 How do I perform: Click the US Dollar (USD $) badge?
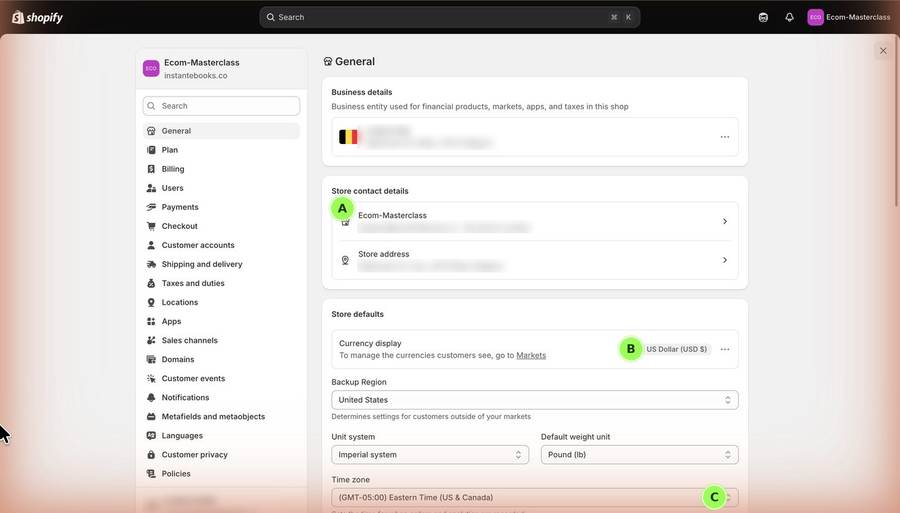pos(676,349)
